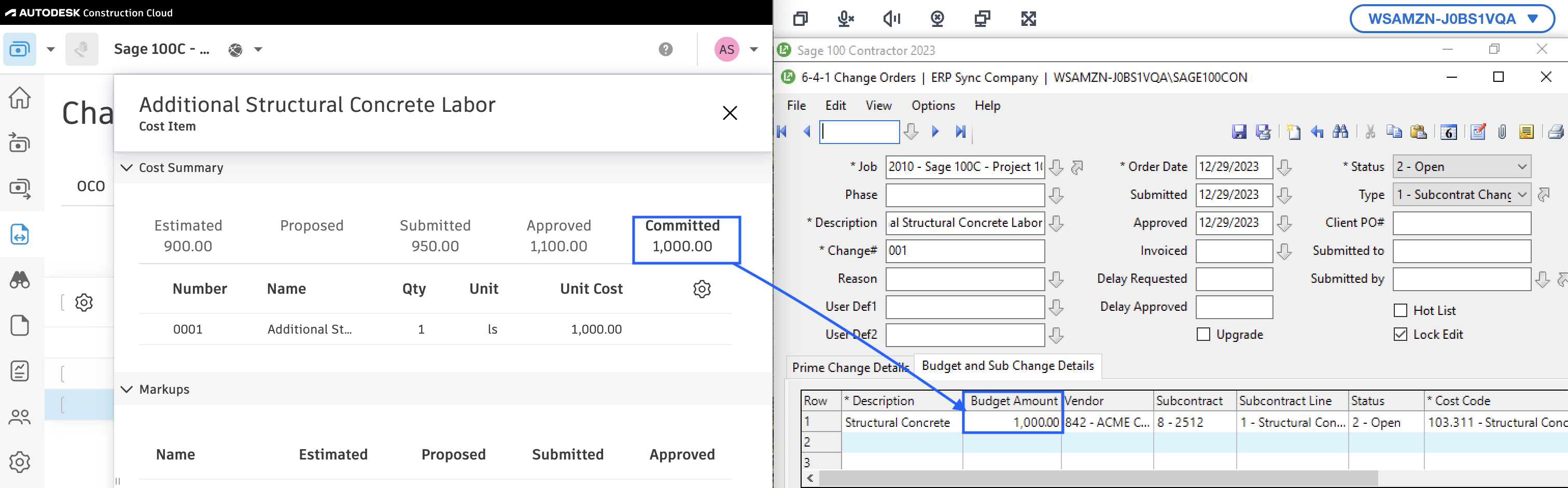Click the fullscreen expand arrows icon

pyautogui.click(x=1029, y=19)
